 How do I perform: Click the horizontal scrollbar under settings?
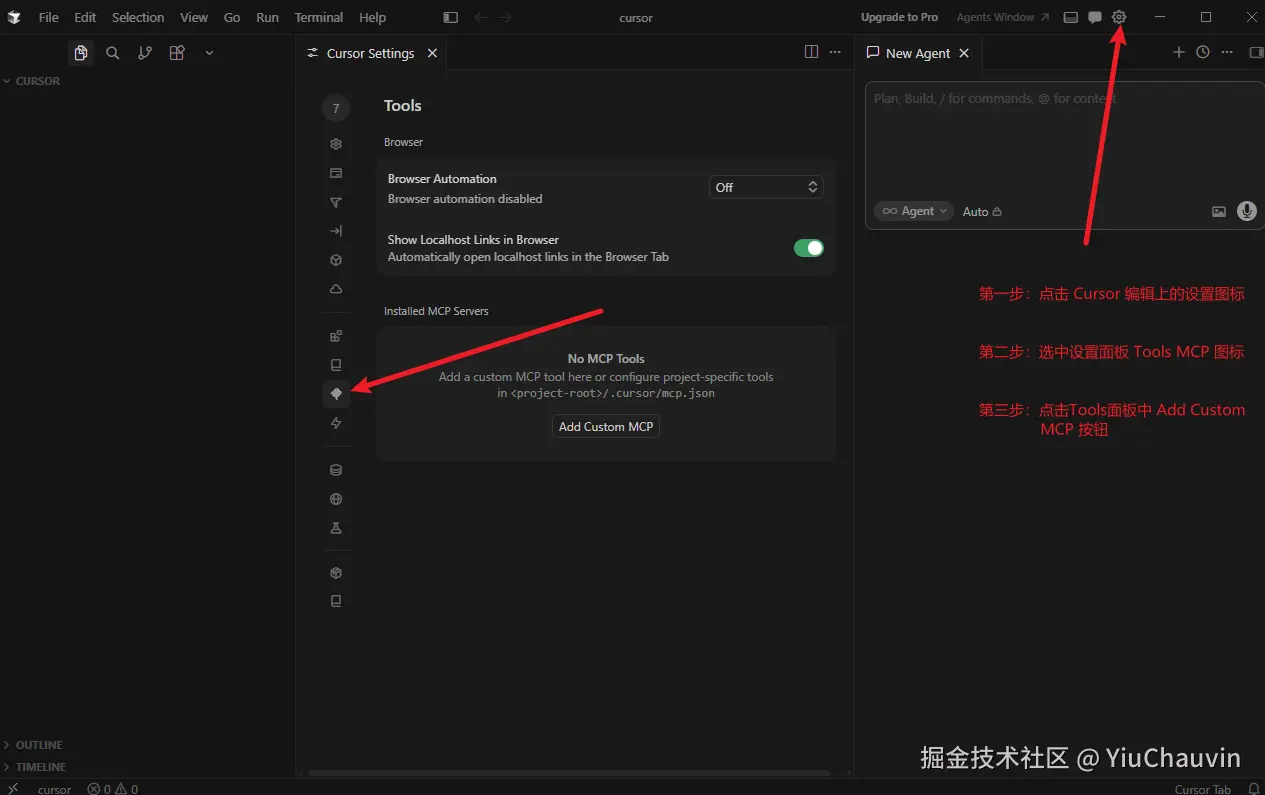[x=569, y=773]
